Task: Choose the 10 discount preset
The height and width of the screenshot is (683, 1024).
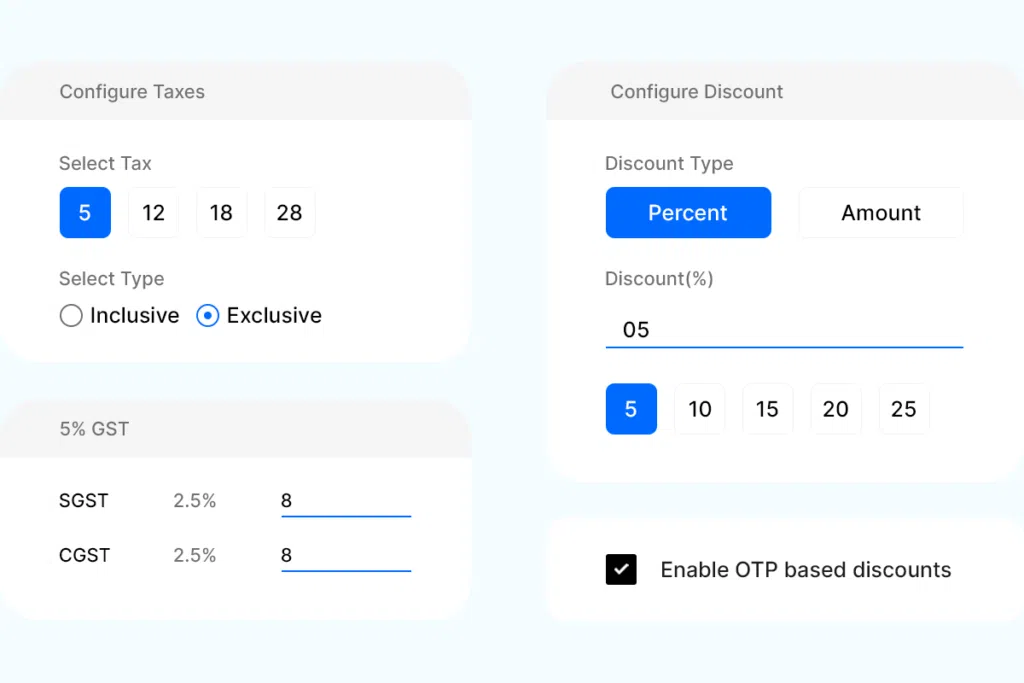Action: (x=700, y=409)
